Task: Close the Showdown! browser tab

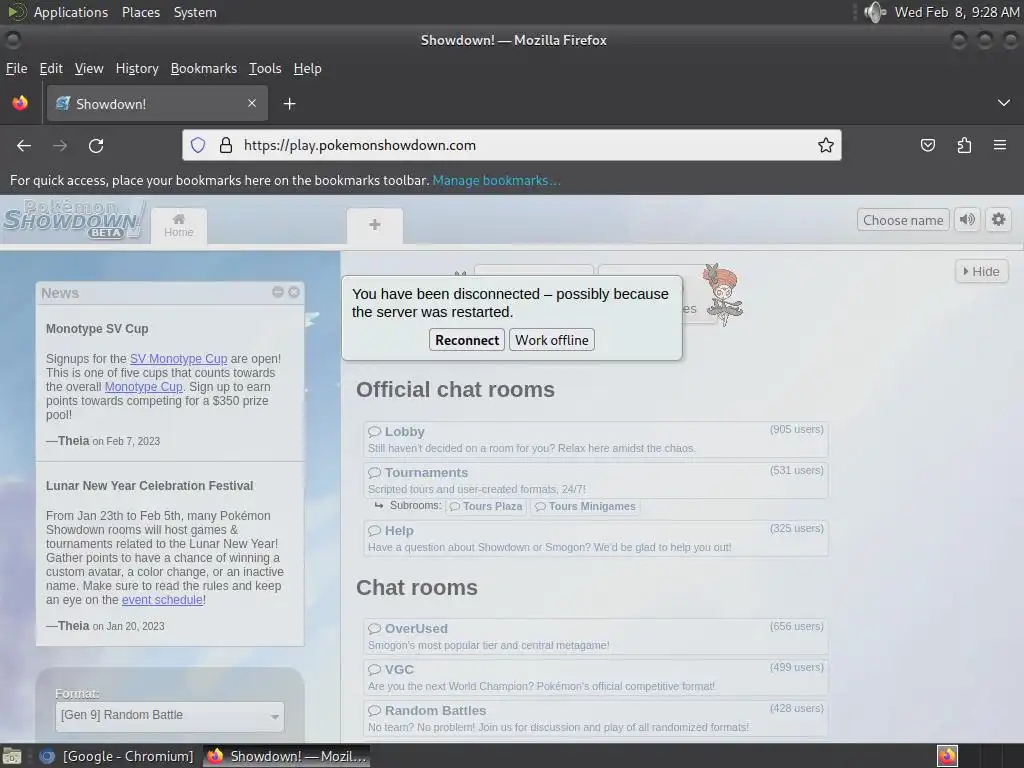Action: tap(252, 103)
